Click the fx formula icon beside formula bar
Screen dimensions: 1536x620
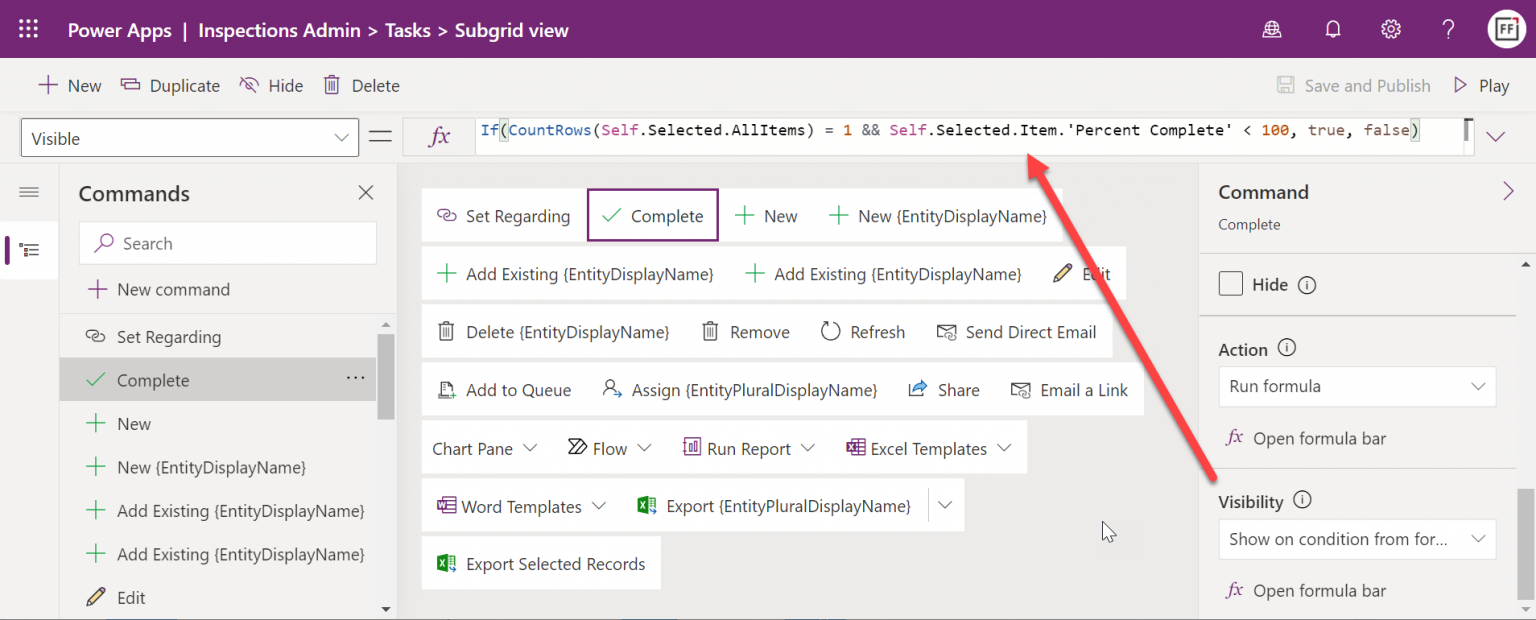tap(439, 138)
